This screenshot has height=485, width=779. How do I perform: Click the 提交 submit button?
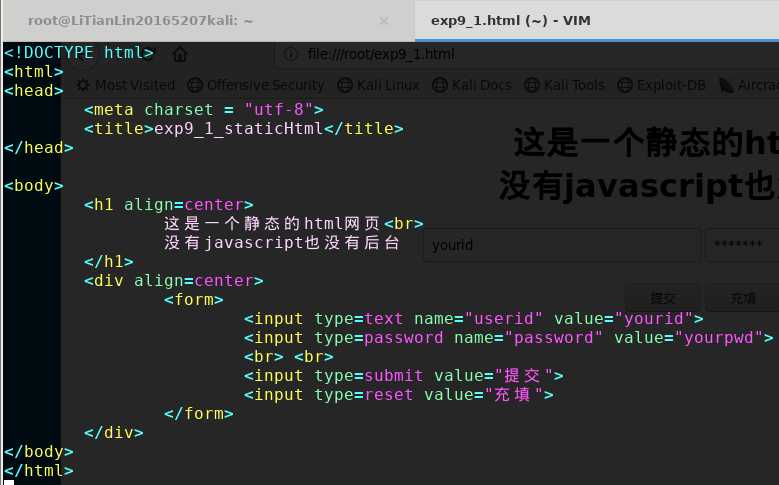662,298
